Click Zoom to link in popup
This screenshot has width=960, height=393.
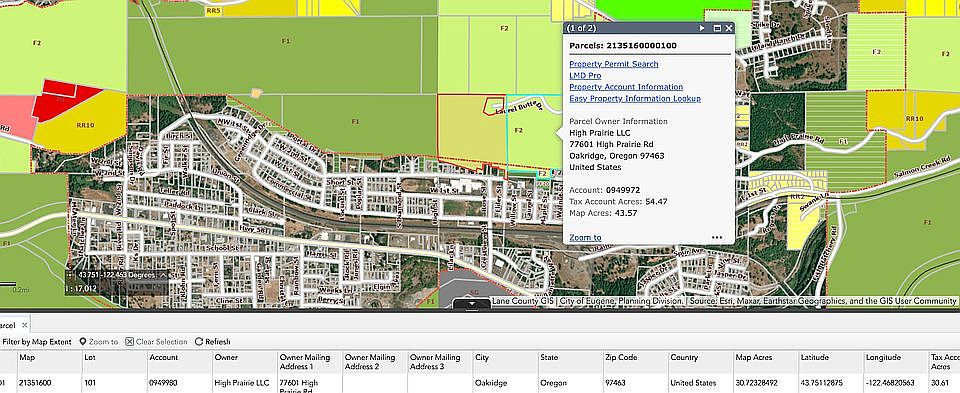[x=585, y=238]
